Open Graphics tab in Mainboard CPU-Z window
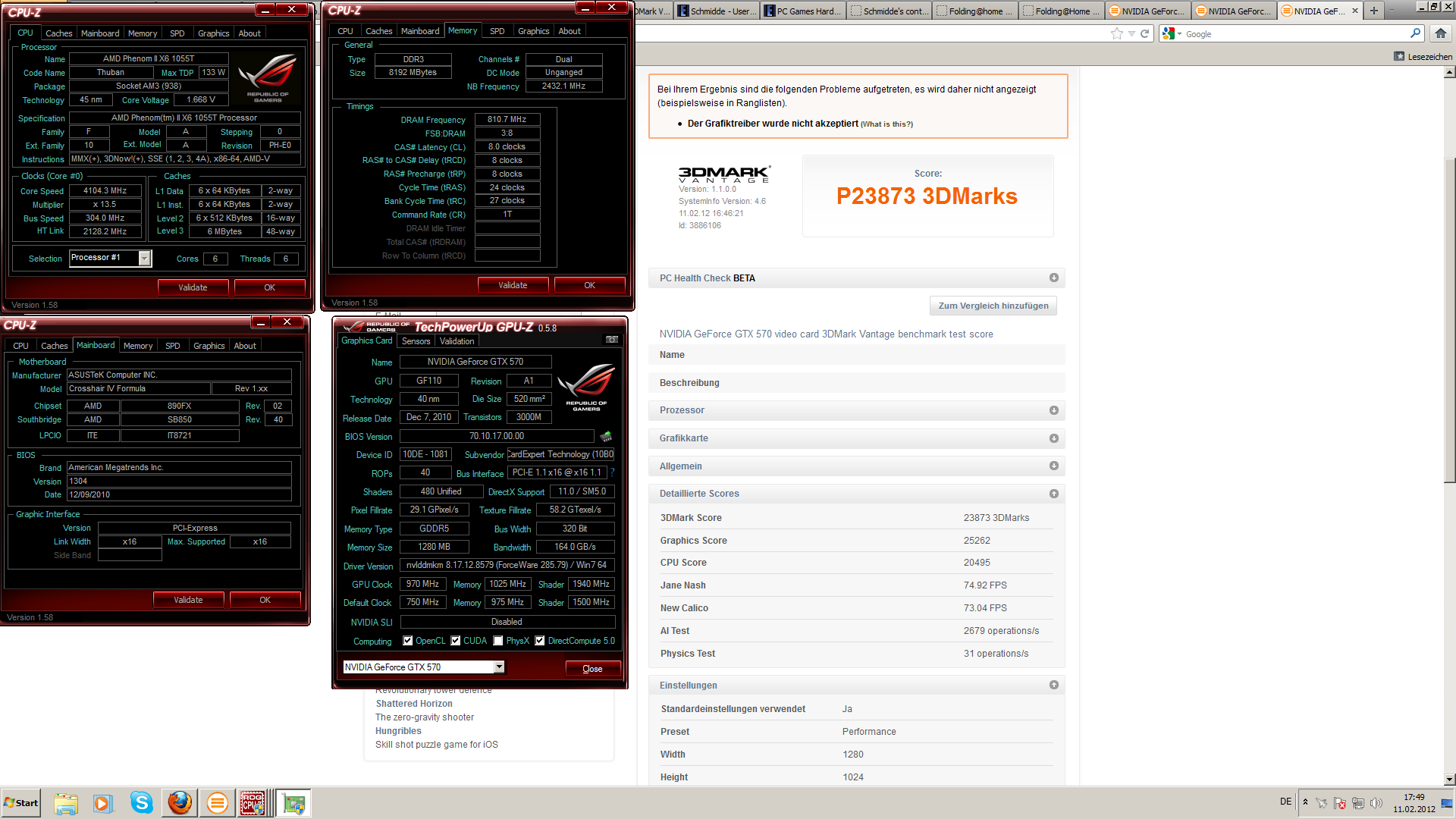 pyautogui.click(x=209, y=346)
